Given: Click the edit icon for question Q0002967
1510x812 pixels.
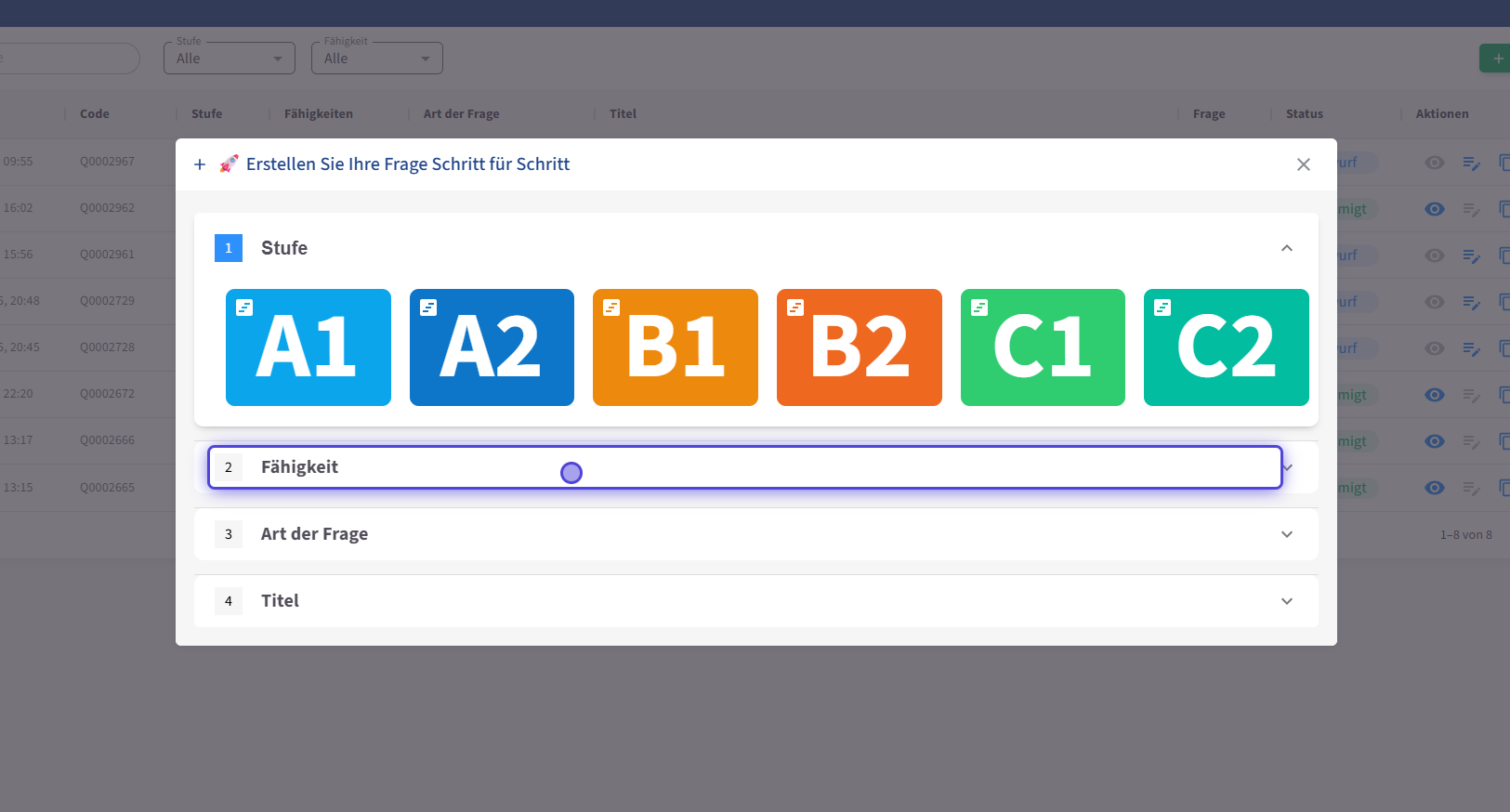Looking at the screenshot, I should (x=1471, y=163).
